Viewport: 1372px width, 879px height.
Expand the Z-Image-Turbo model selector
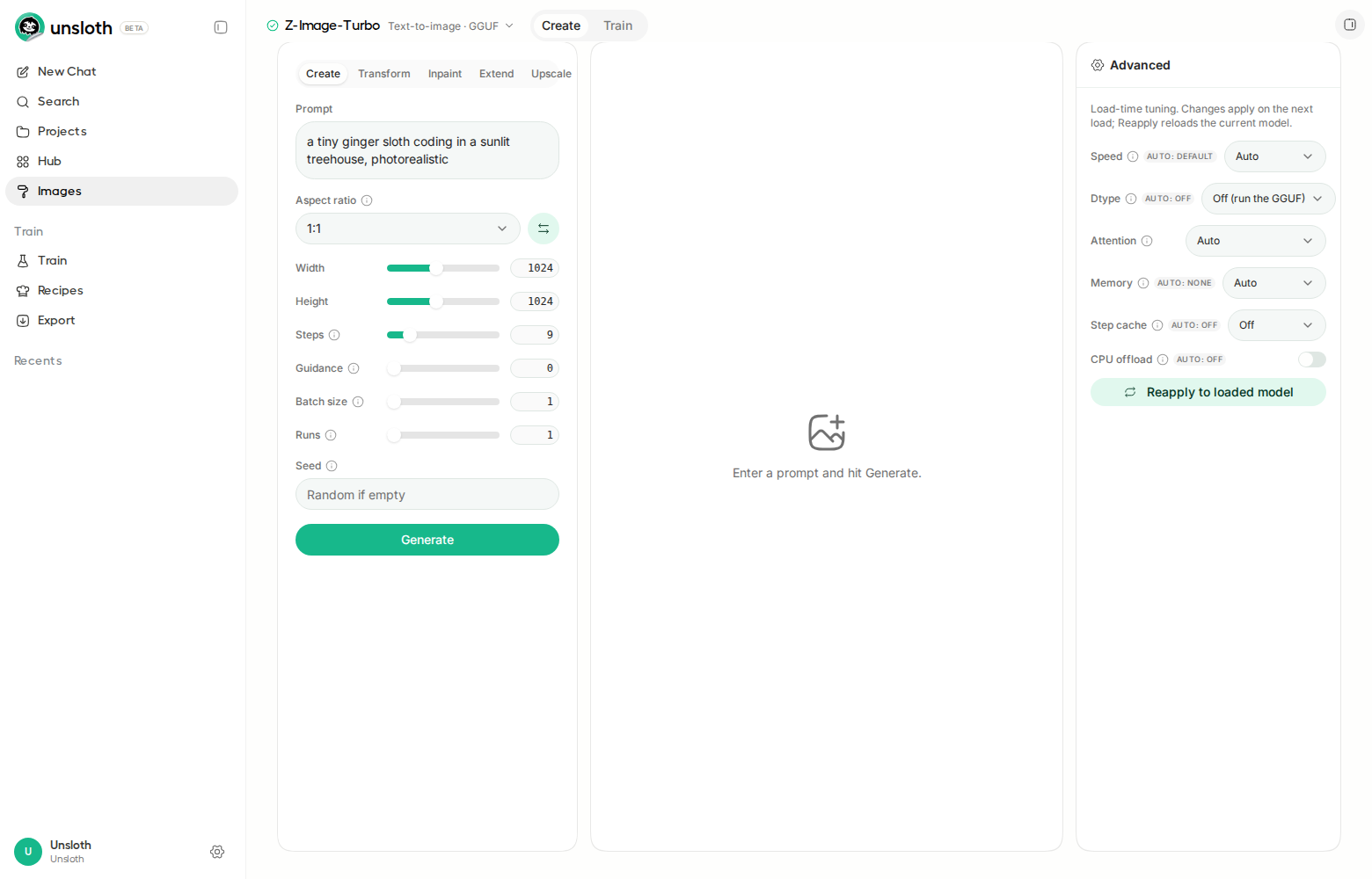[390, 25]
